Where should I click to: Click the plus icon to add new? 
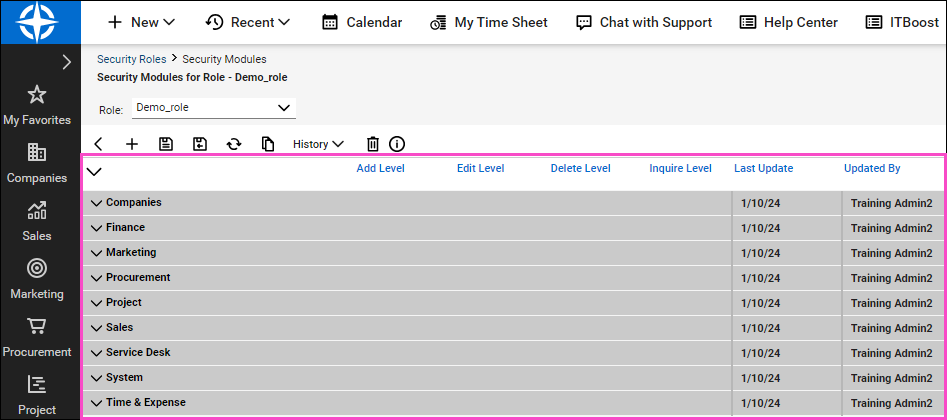coord(132,144)
